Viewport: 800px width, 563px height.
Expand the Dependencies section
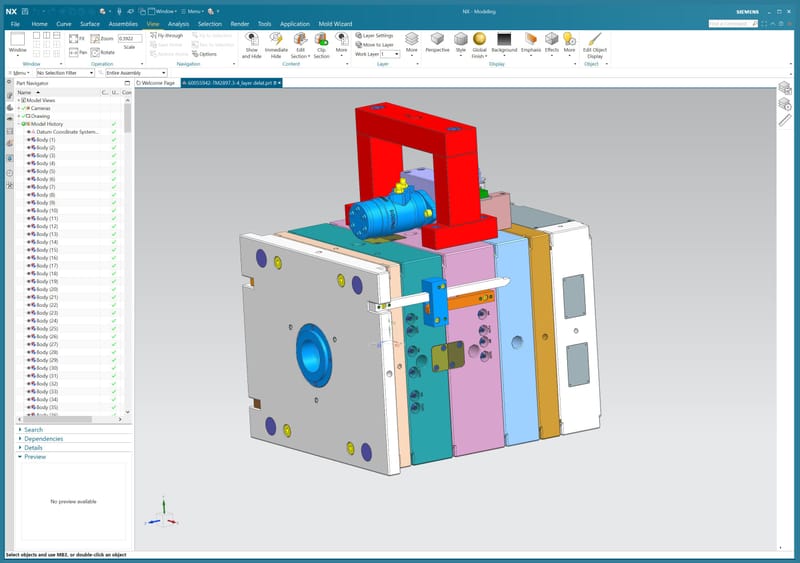coord(43,439)
